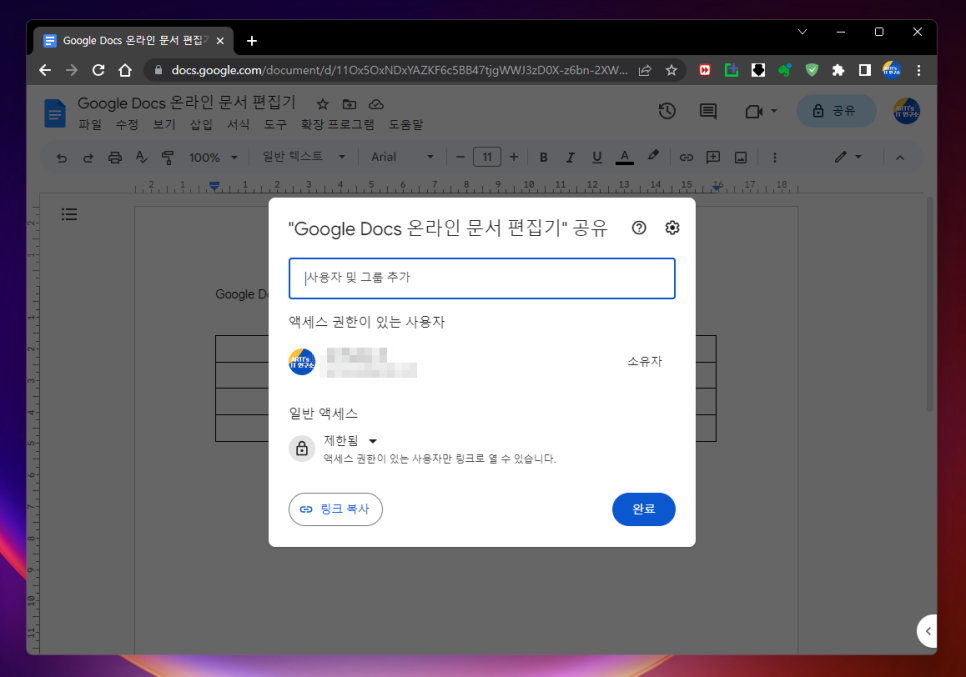Toggle italic formatting

[x=570, y=158]
